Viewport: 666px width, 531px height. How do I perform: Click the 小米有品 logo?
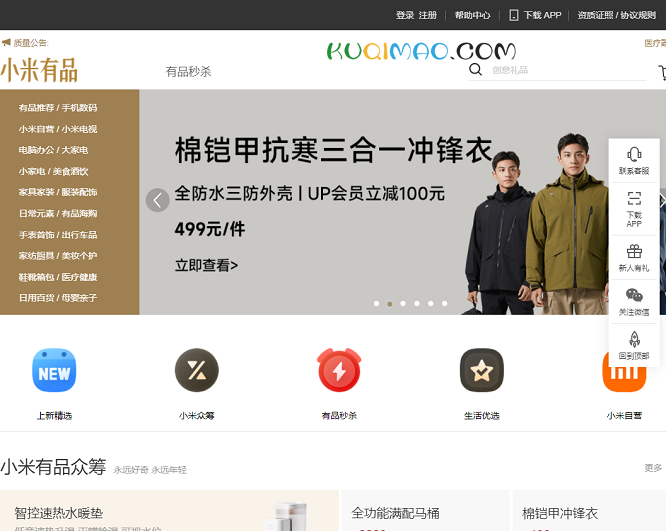(39, 70)
